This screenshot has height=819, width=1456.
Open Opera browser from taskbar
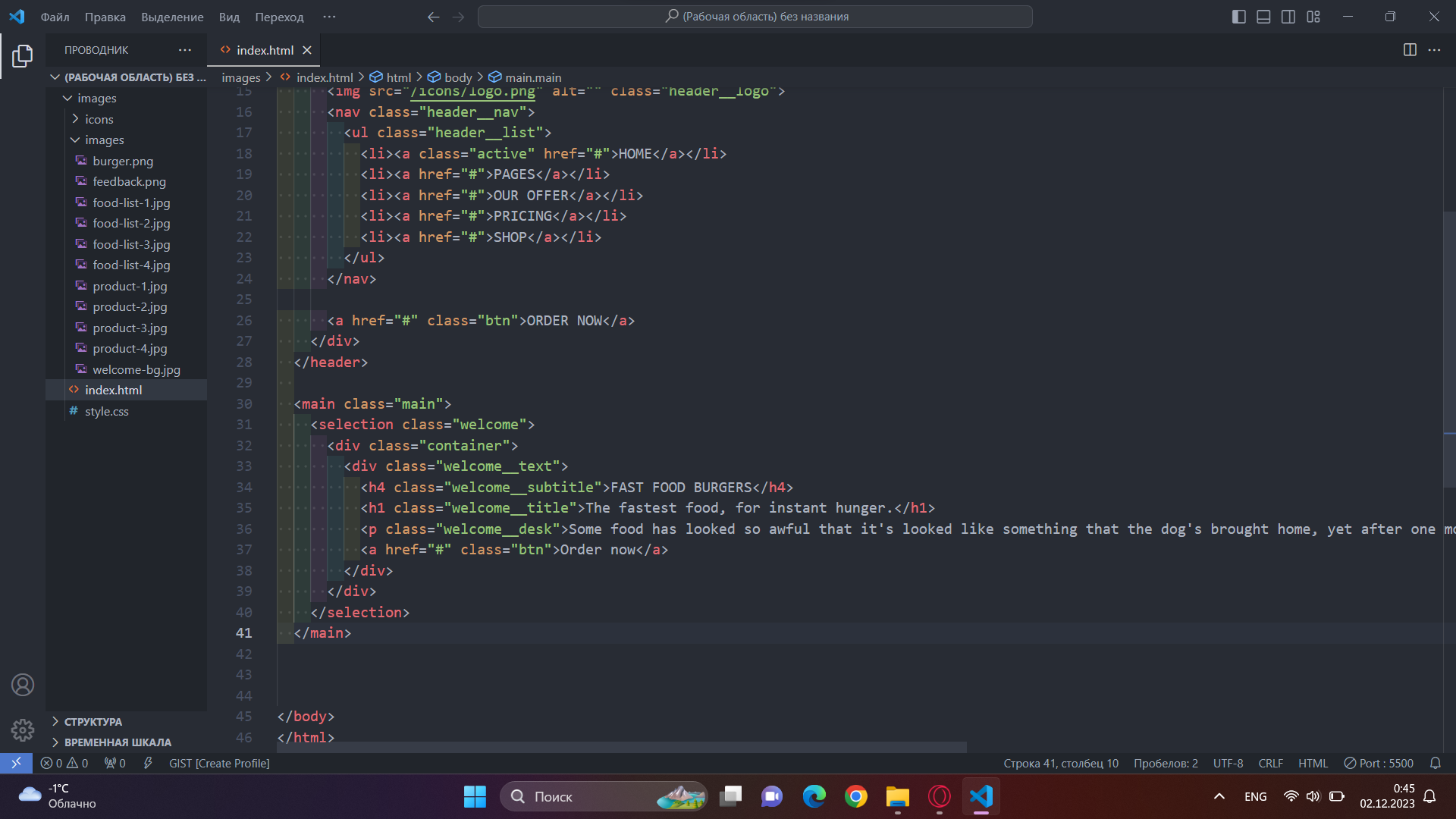pyautogui.click(x=940, y=796)
